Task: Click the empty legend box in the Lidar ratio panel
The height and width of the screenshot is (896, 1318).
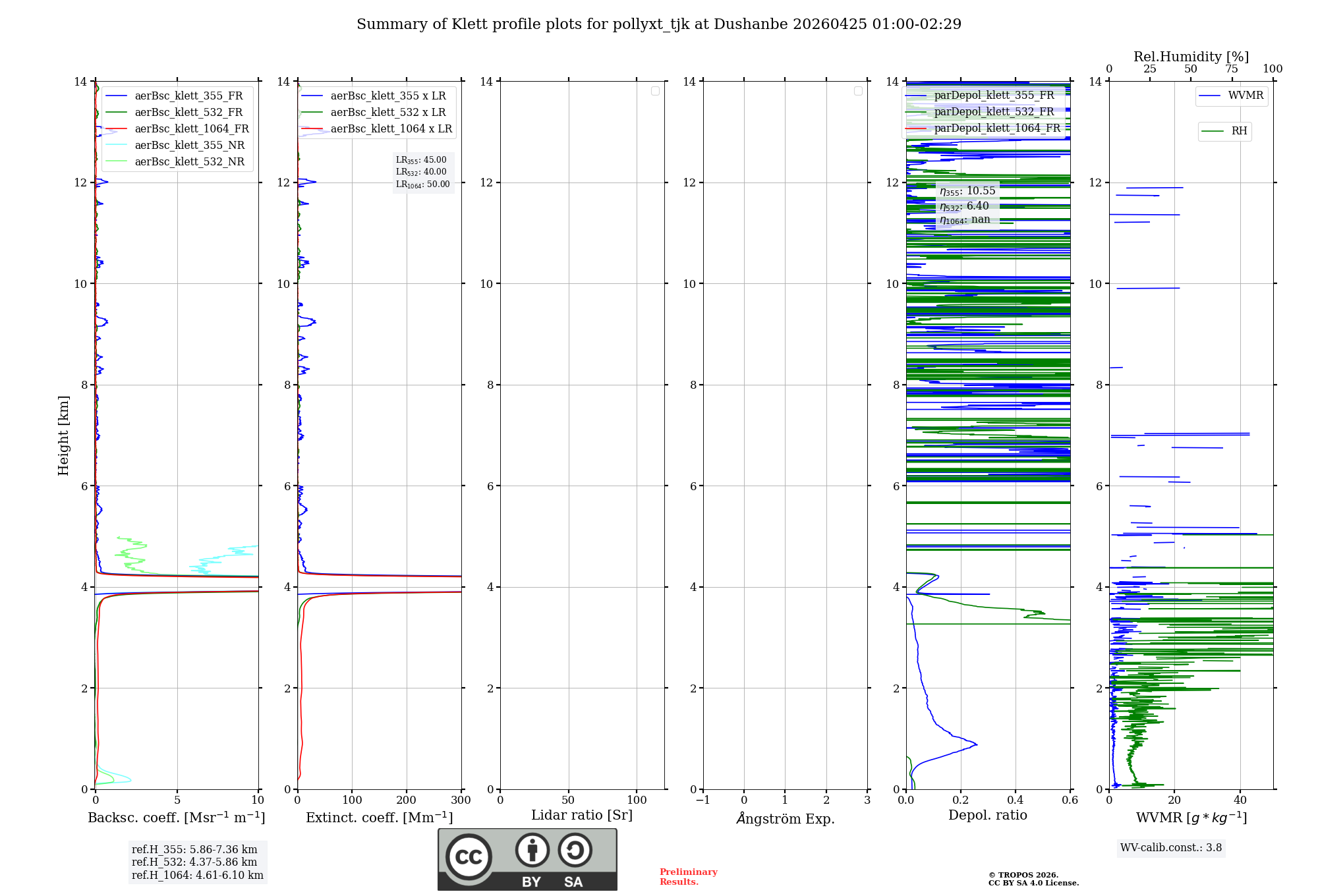Action: point(655,91)
